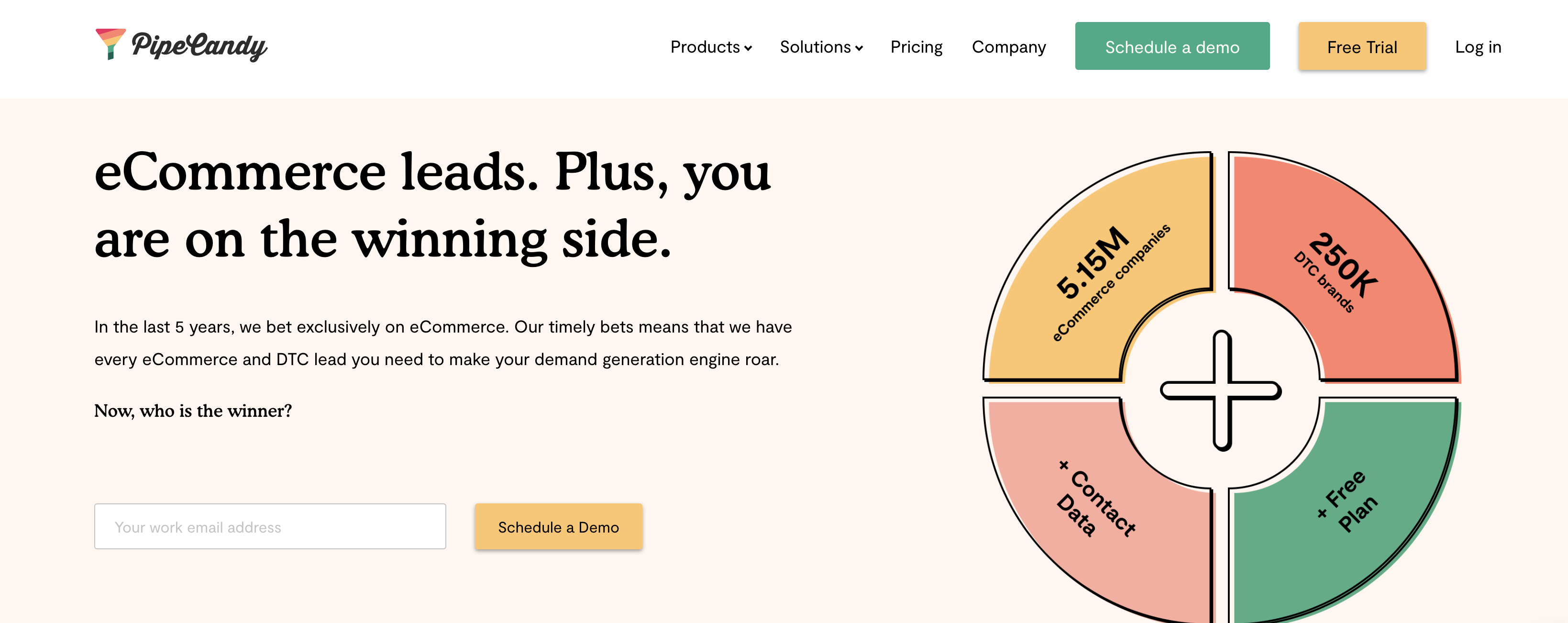Open the Products menu label
The image size is (1568, 623).
[x=705, y=47]
